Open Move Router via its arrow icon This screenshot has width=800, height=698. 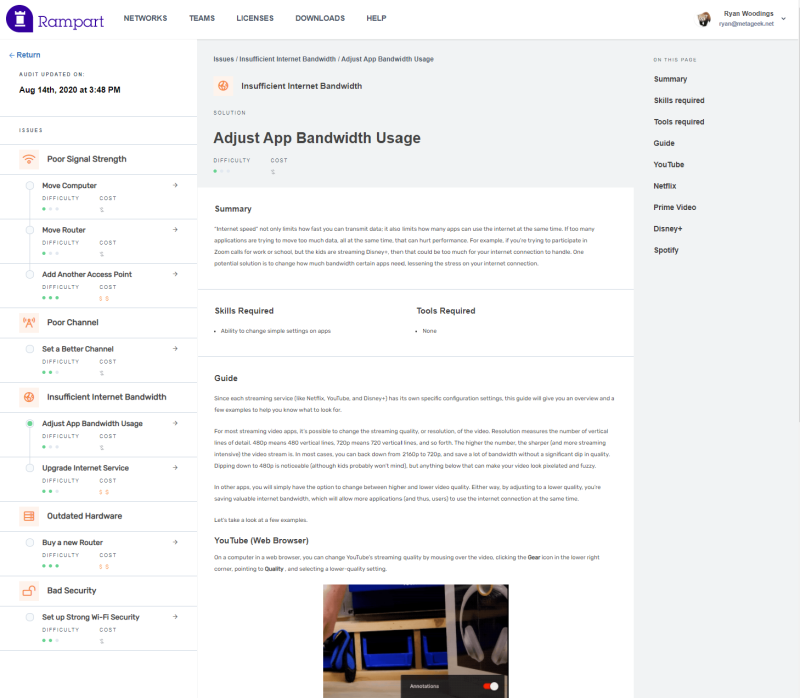click(x=175, y=230)
